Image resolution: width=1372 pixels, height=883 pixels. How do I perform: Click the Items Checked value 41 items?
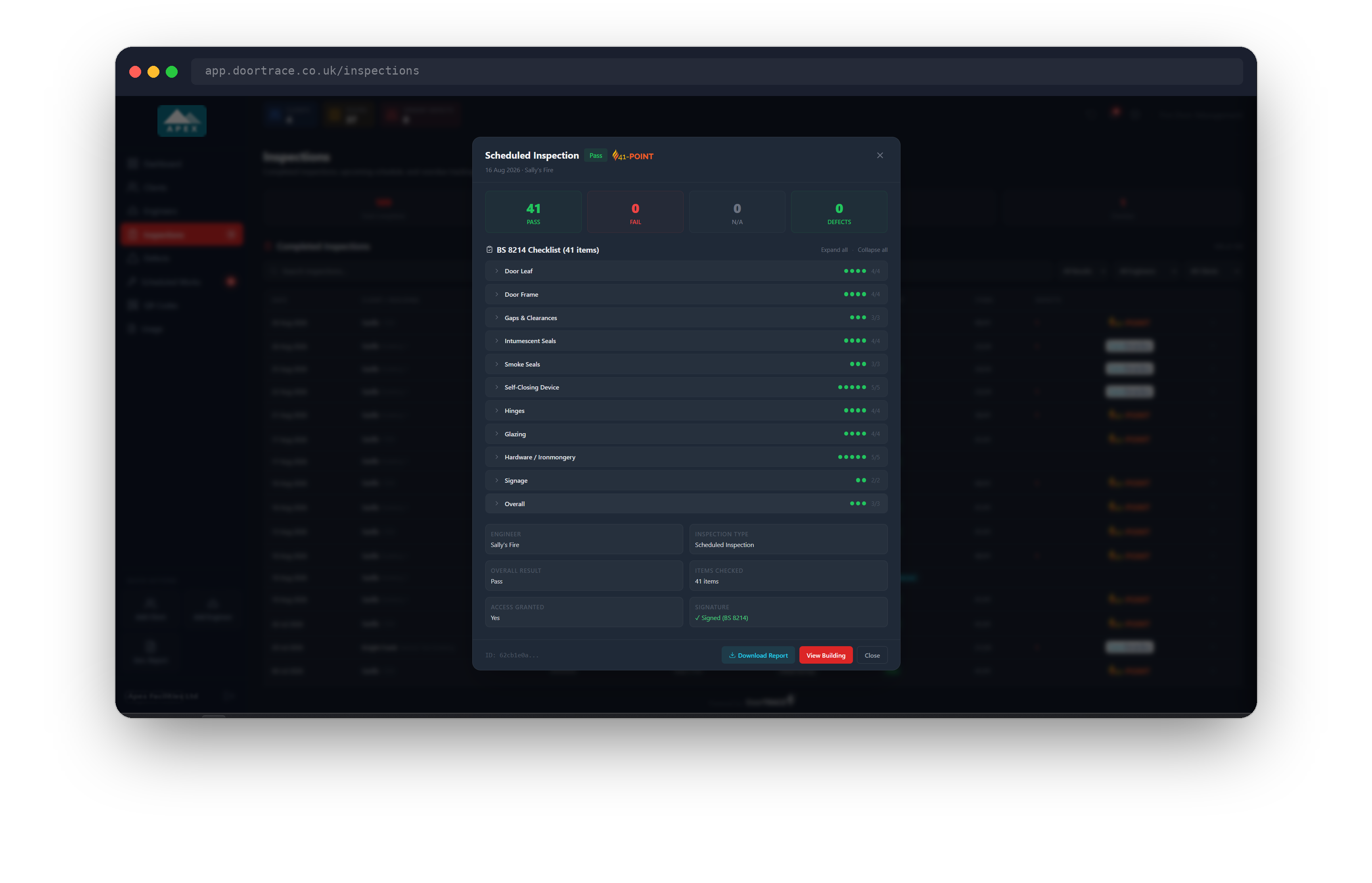707,582
